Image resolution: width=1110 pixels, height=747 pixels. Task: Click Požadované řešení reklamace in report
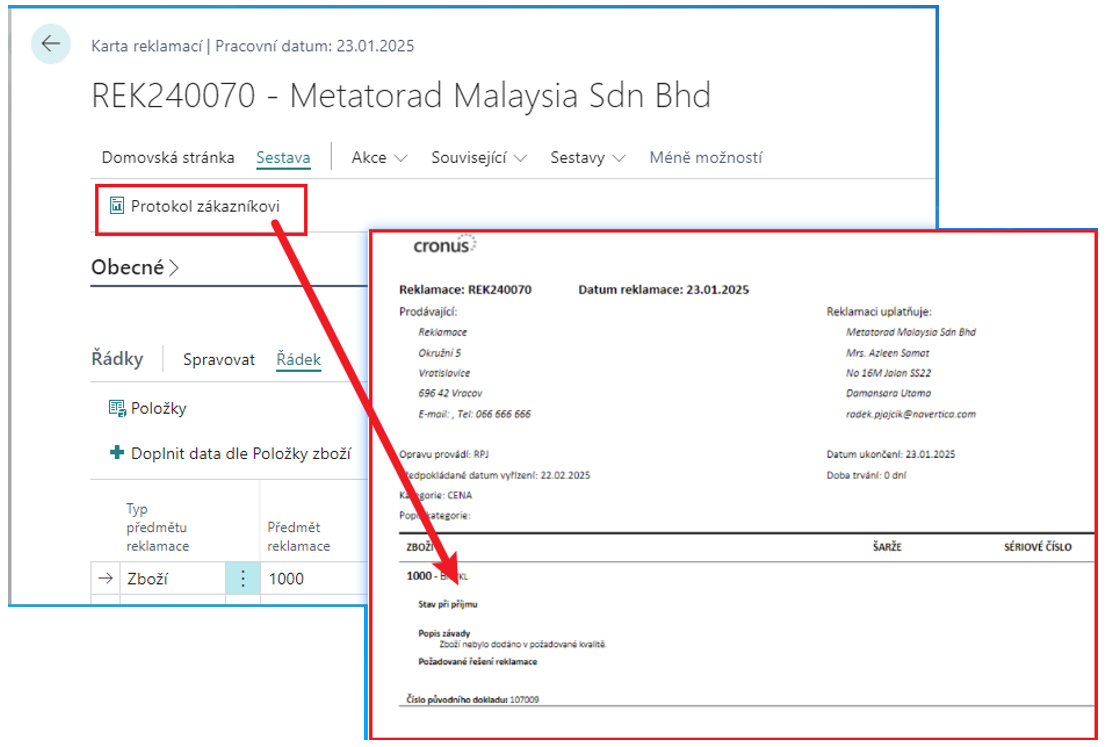478,662
